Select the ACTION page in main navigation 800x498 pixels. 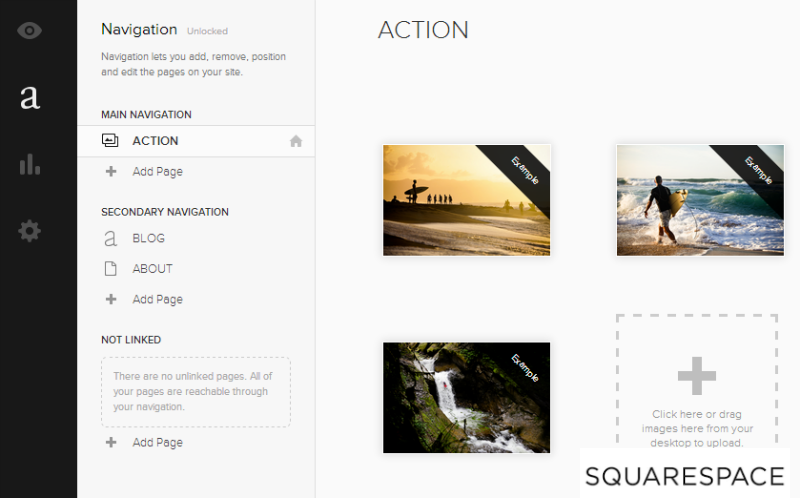(x=155, y=141)
